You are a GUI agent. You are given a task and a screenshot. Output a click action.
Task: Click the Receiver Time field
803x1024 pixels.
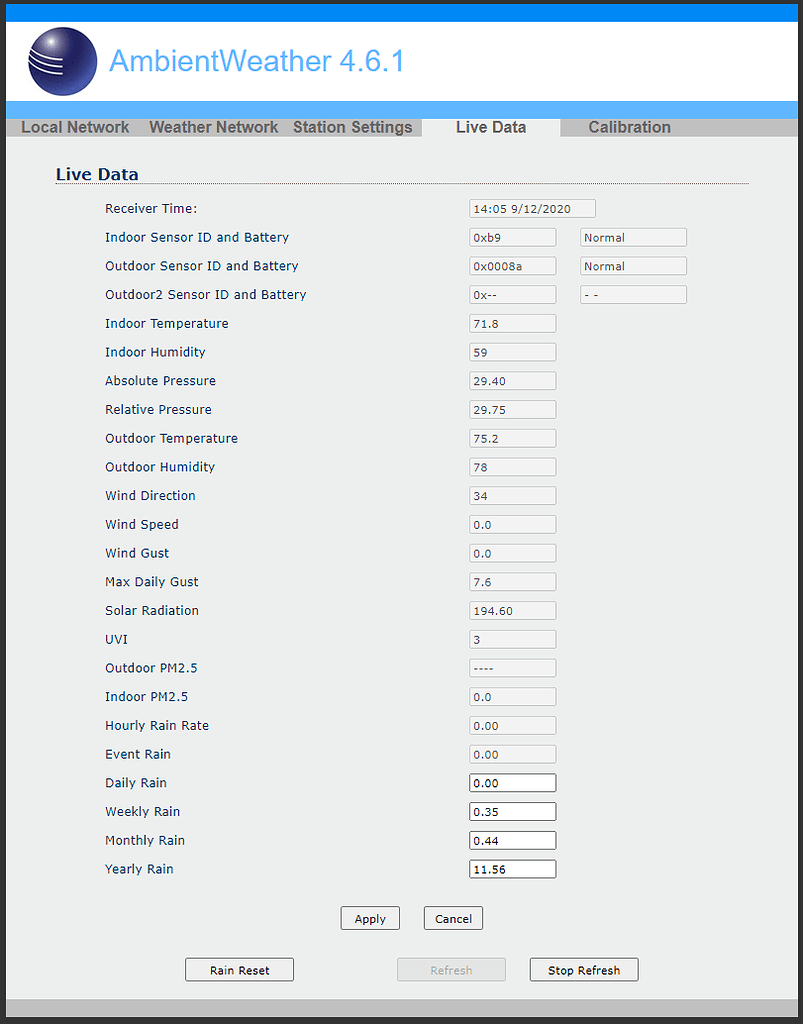[532, 208]
